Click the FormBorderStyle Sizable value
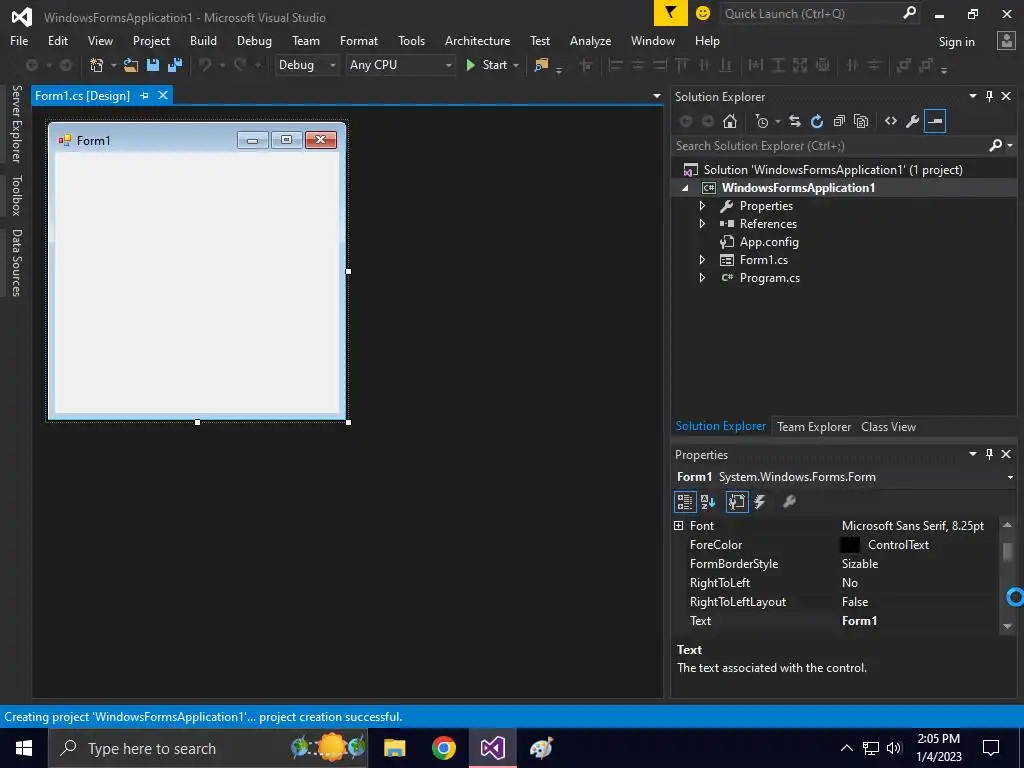1024x768 pixels. tap(859, 564)
